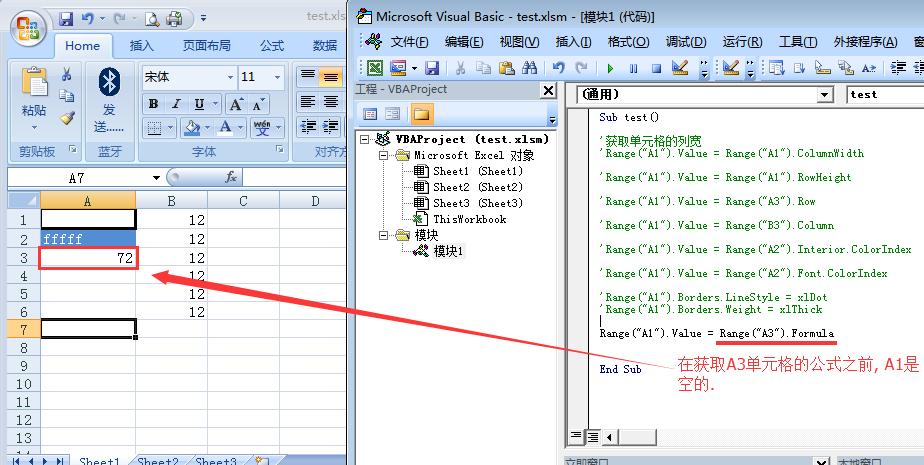This screenshot has width=924, height=465.
Task: Toggle middle vertical alignment button
Action: (x=331, y=77)
